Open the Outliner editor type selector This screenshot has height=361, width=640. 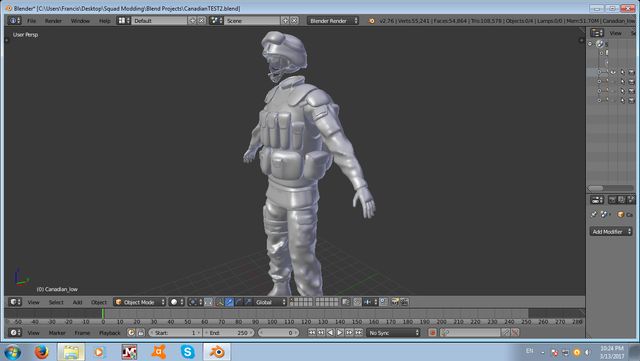tap(597, 33)
